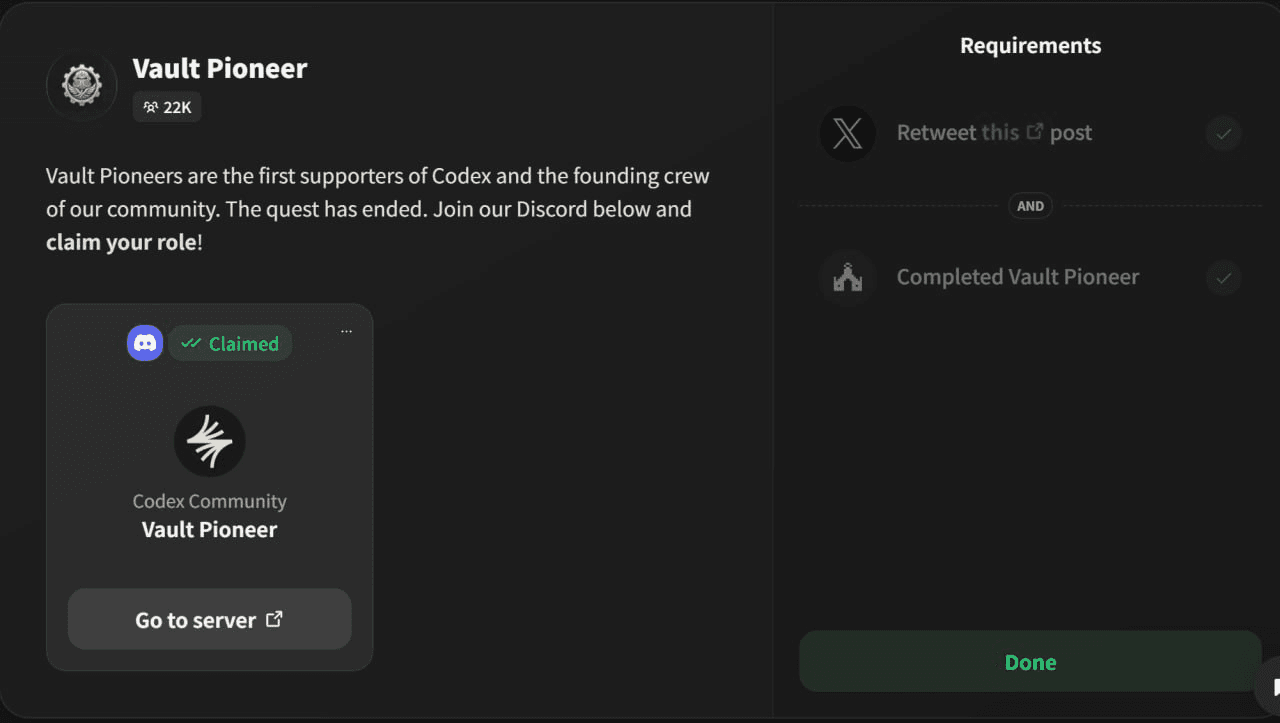Click the checkmark circle for Retweet requirement
Viewport: 1280px width, 723px height.
(x=1223, y=133)
